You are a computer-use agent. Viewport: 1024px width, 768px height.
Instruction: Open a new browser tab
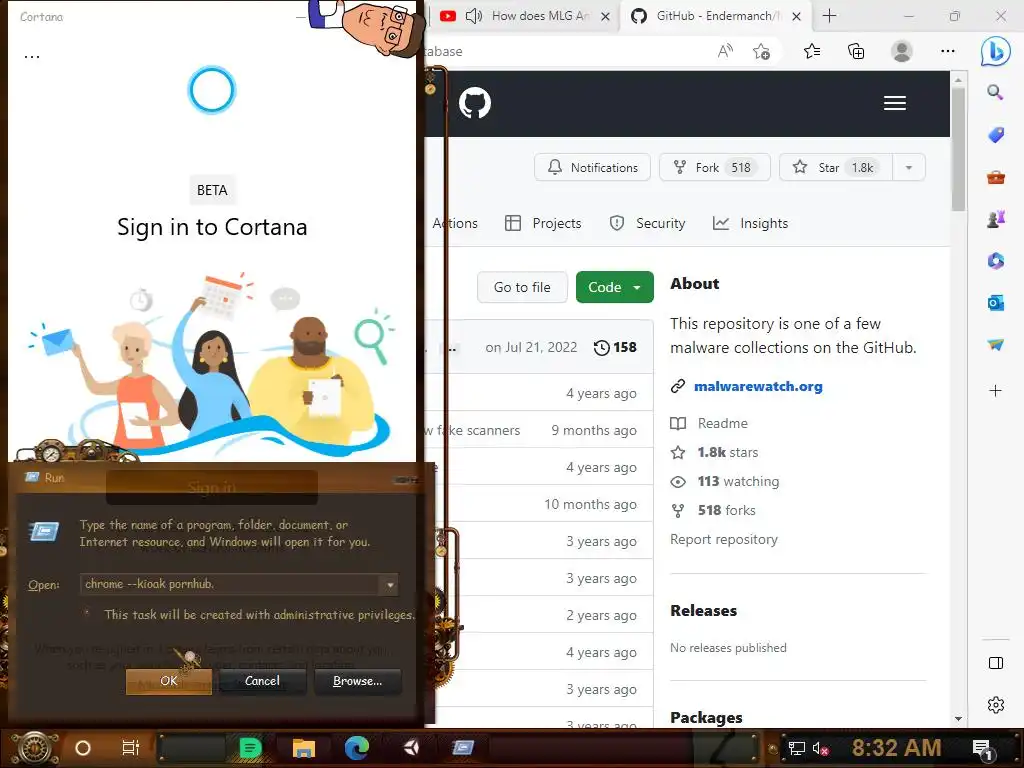829,16
